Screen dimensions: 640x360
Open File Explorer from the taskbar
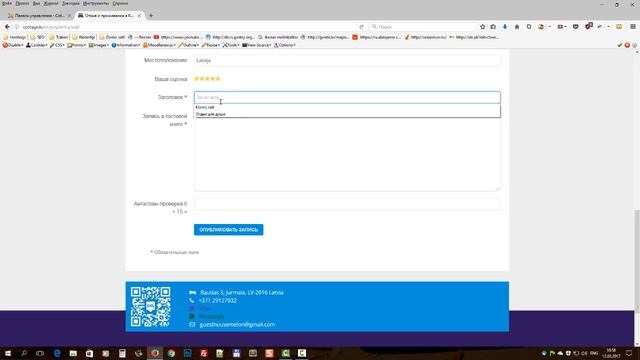73,353
